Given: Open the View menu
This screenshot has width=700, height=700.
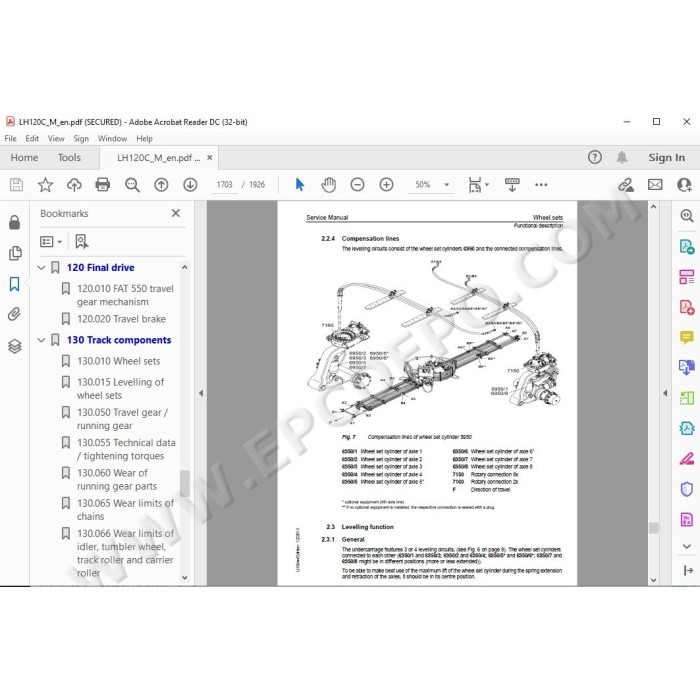Looking at the screenshot, I should pos(56,138).
